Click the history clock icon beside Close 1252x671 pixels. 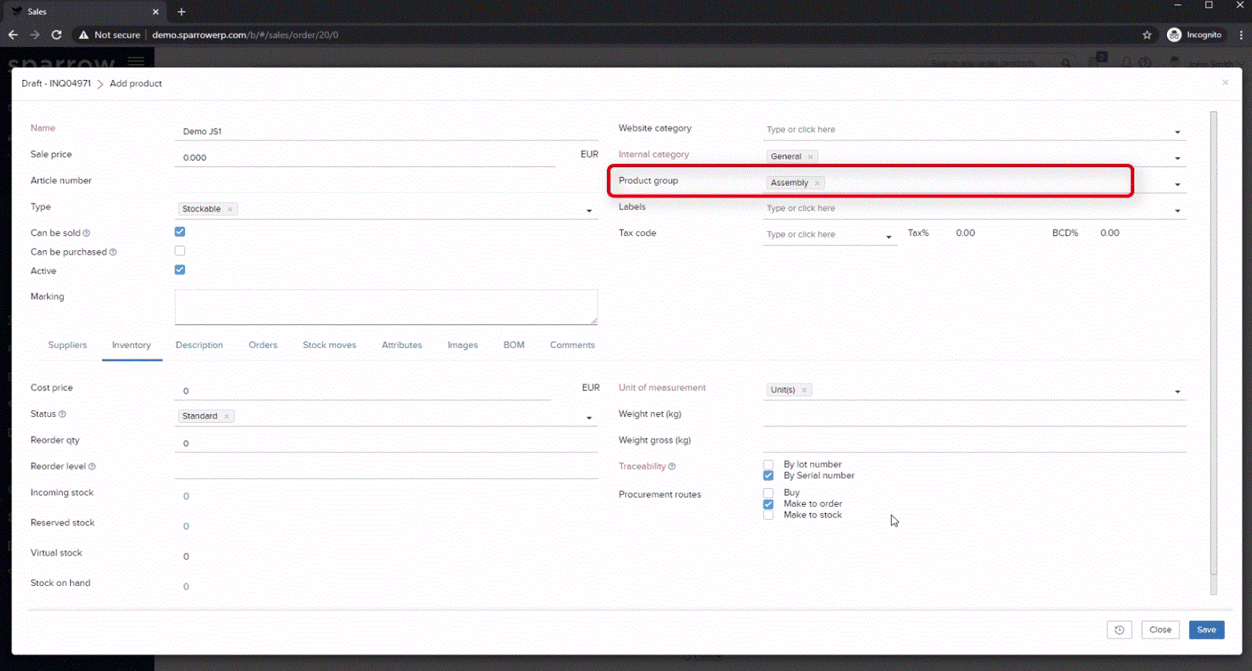(1119, 630)
